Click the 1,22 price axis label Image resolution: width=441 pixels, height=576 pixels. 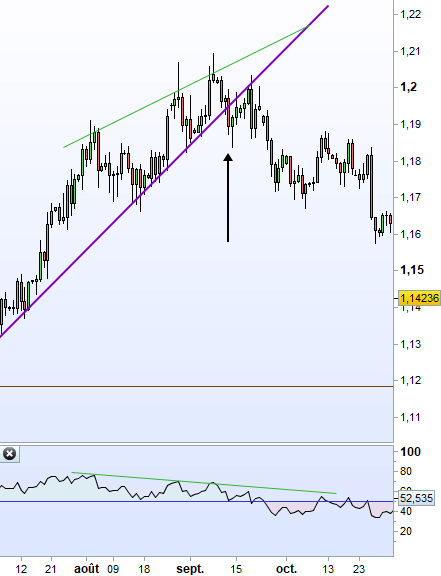pos(410,14)
